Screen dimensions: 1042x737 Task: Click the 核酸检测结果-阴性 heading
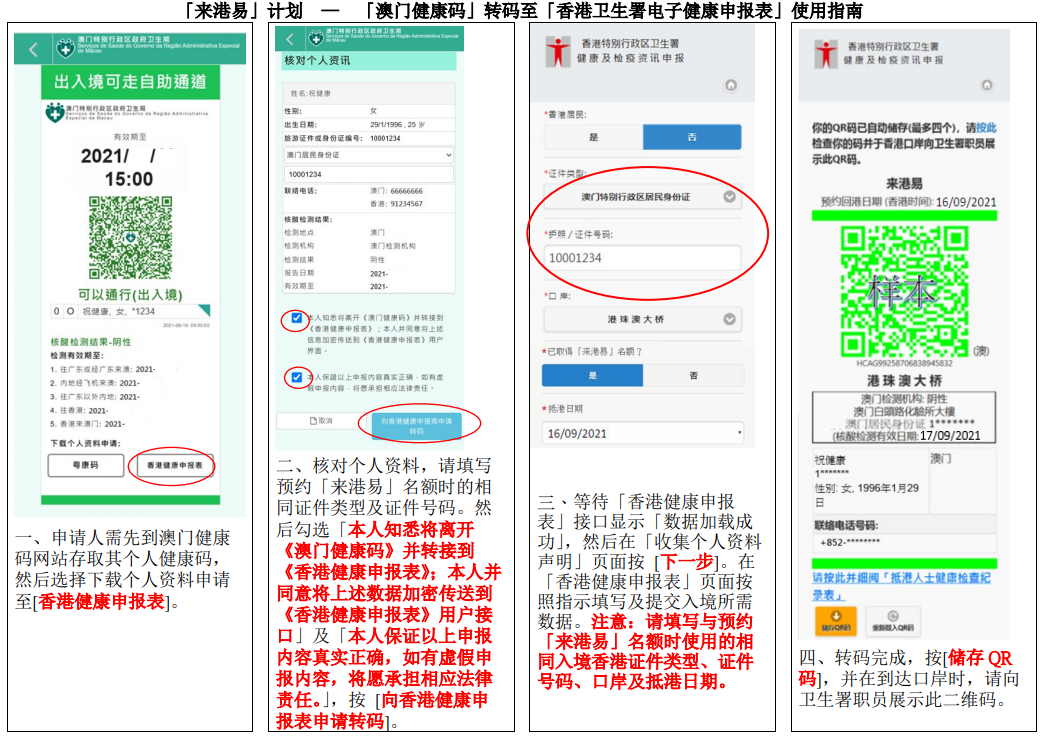pos(91,342)
